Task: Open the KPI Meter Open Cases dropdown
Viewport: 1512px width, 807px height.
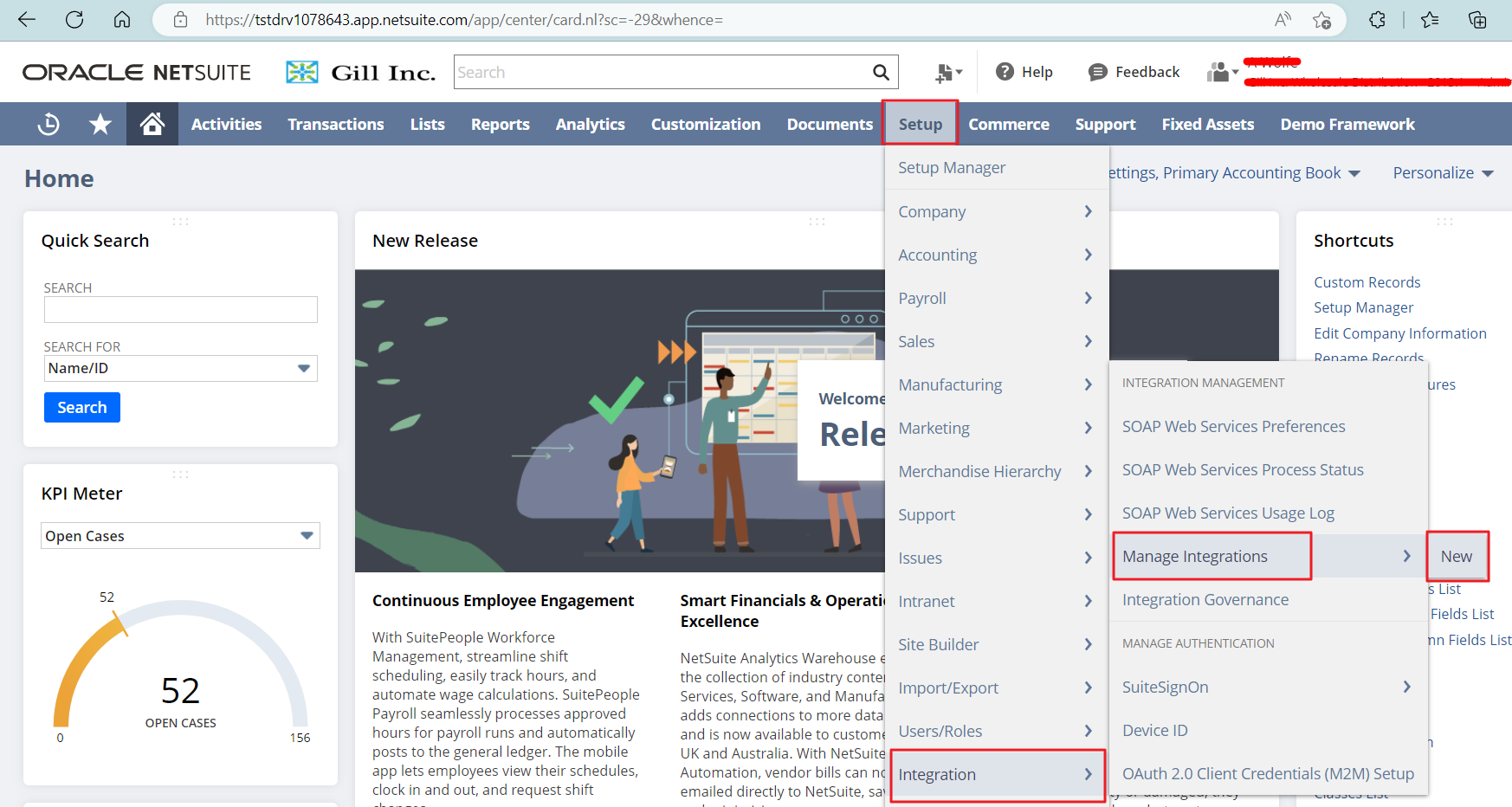Action: pyautogui.click(x=307, y=536)
